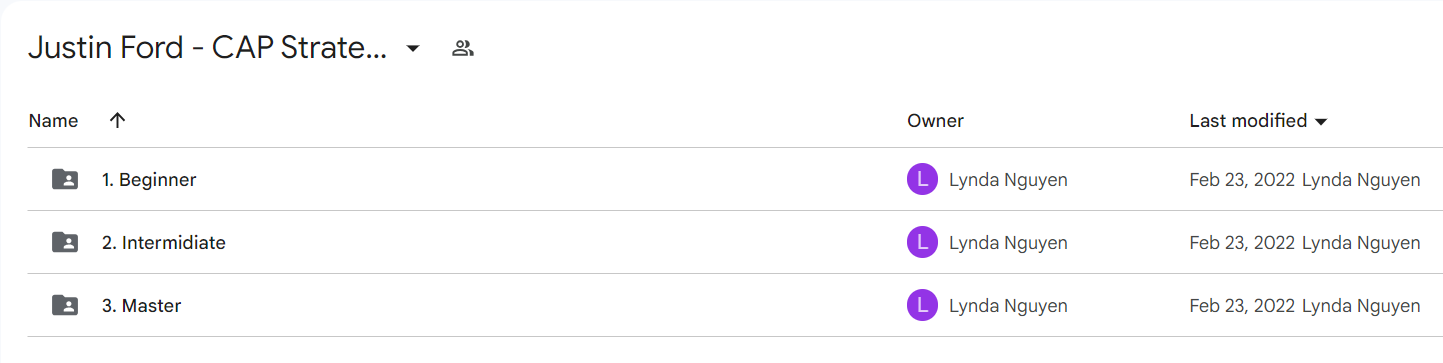Click the upward sort arrow next to Name
The height and width of the screenshot is (363, 1443).
(x=117, y=120)
